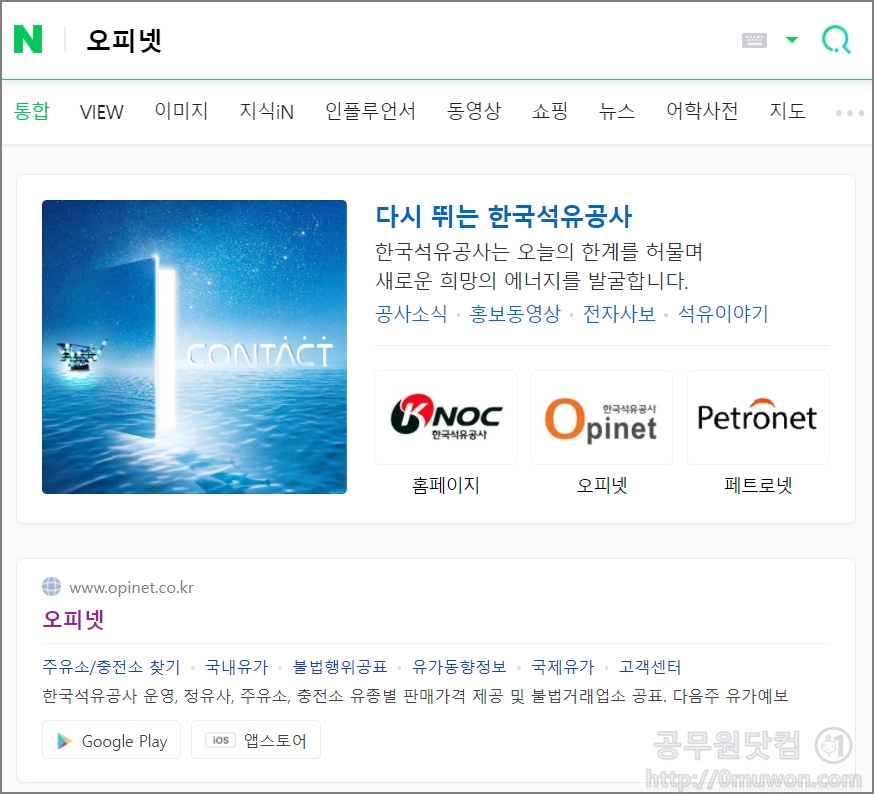Click the green Naver N logo
The width and height of the screenshot is (874, 794).
pyautogui.click(x=28, y=40)
